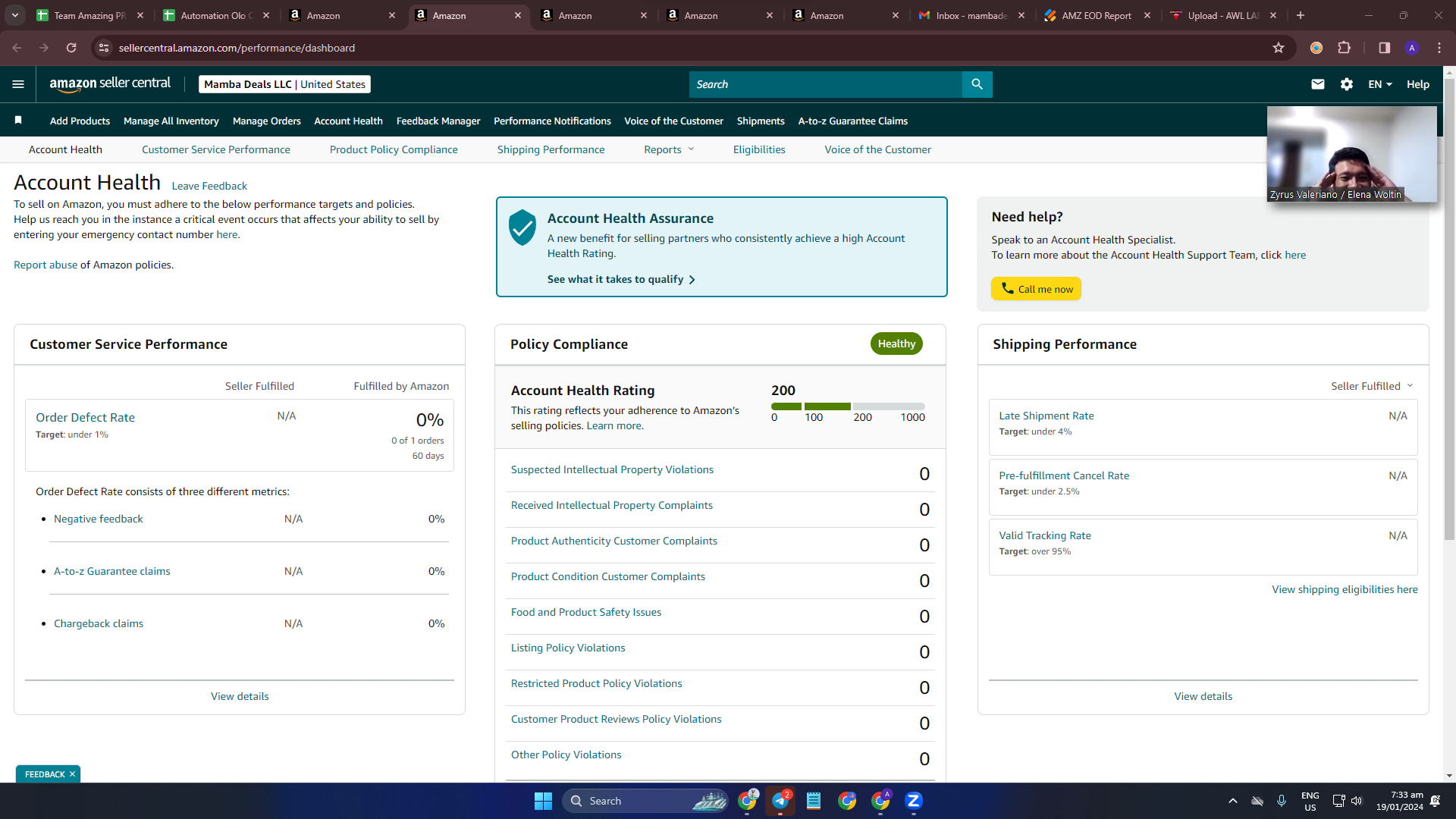The width and height of the screenshot is (1456, 819).
Task: Switch to the Automation Olo tab
Action: pos(217,15)
